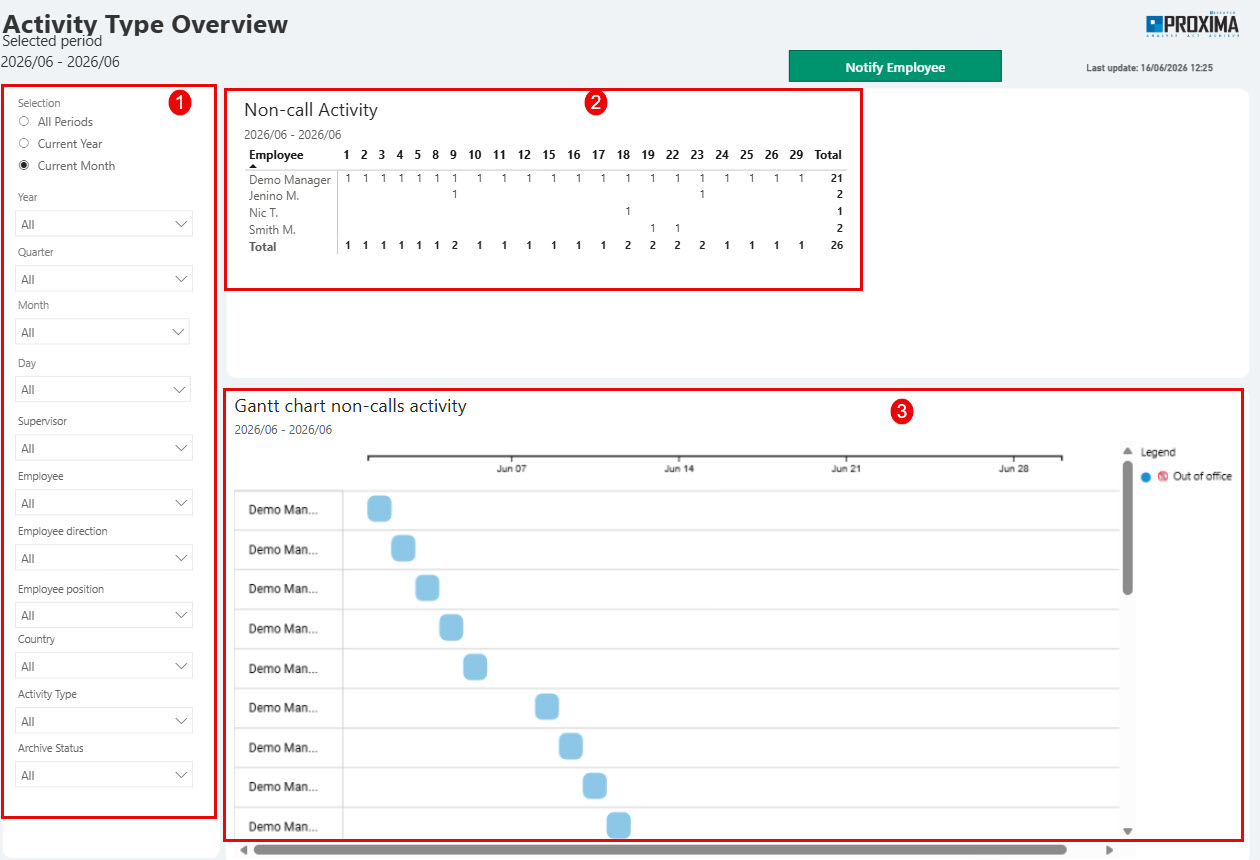Expand the Month filter dropdown
The width and height of the screenshot is (1260, 860).
pyautogui.click(x=103, y=332)
